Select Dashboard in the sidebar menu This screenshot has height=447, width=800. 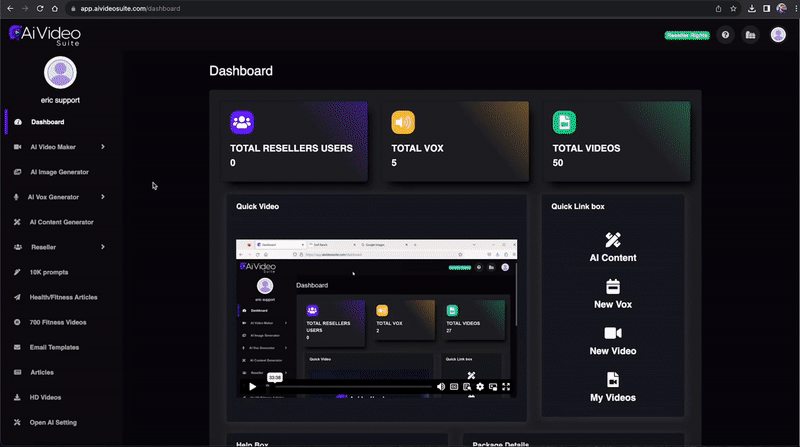47,122
